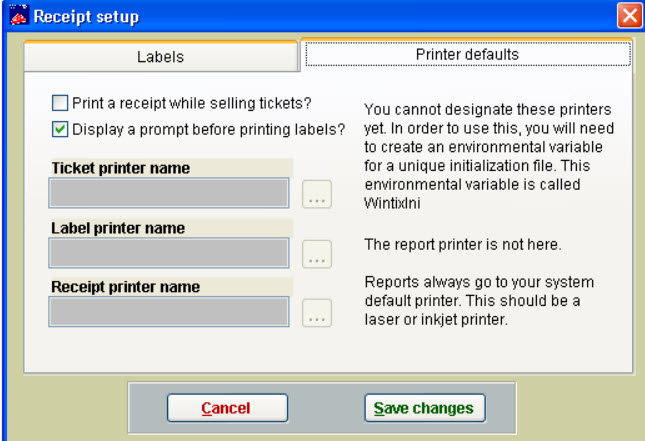The image size is (645, 441).
Task: Close the Receipt setup window
Action: 629,16
